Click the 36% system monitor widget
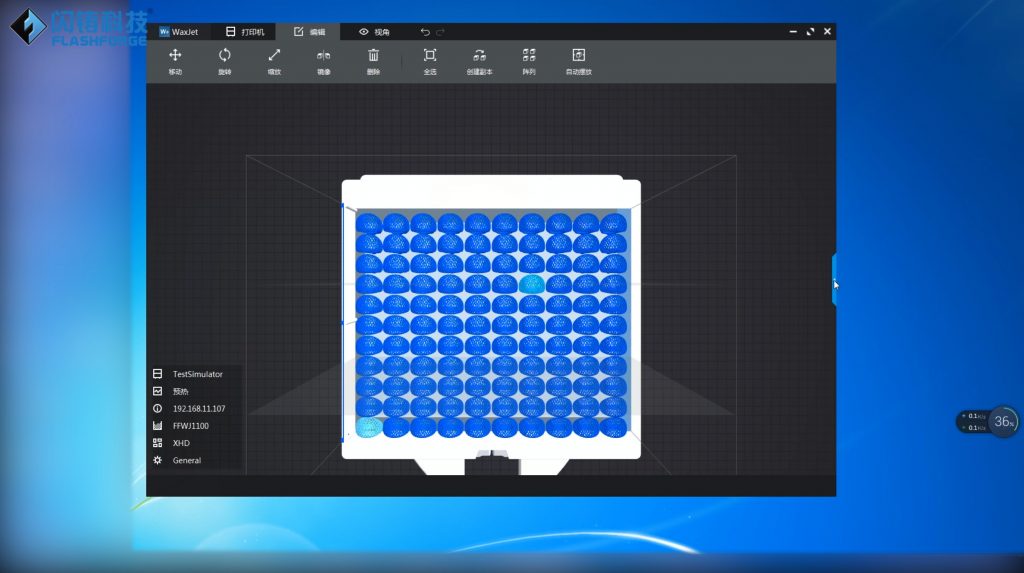 coord(1003,421)
